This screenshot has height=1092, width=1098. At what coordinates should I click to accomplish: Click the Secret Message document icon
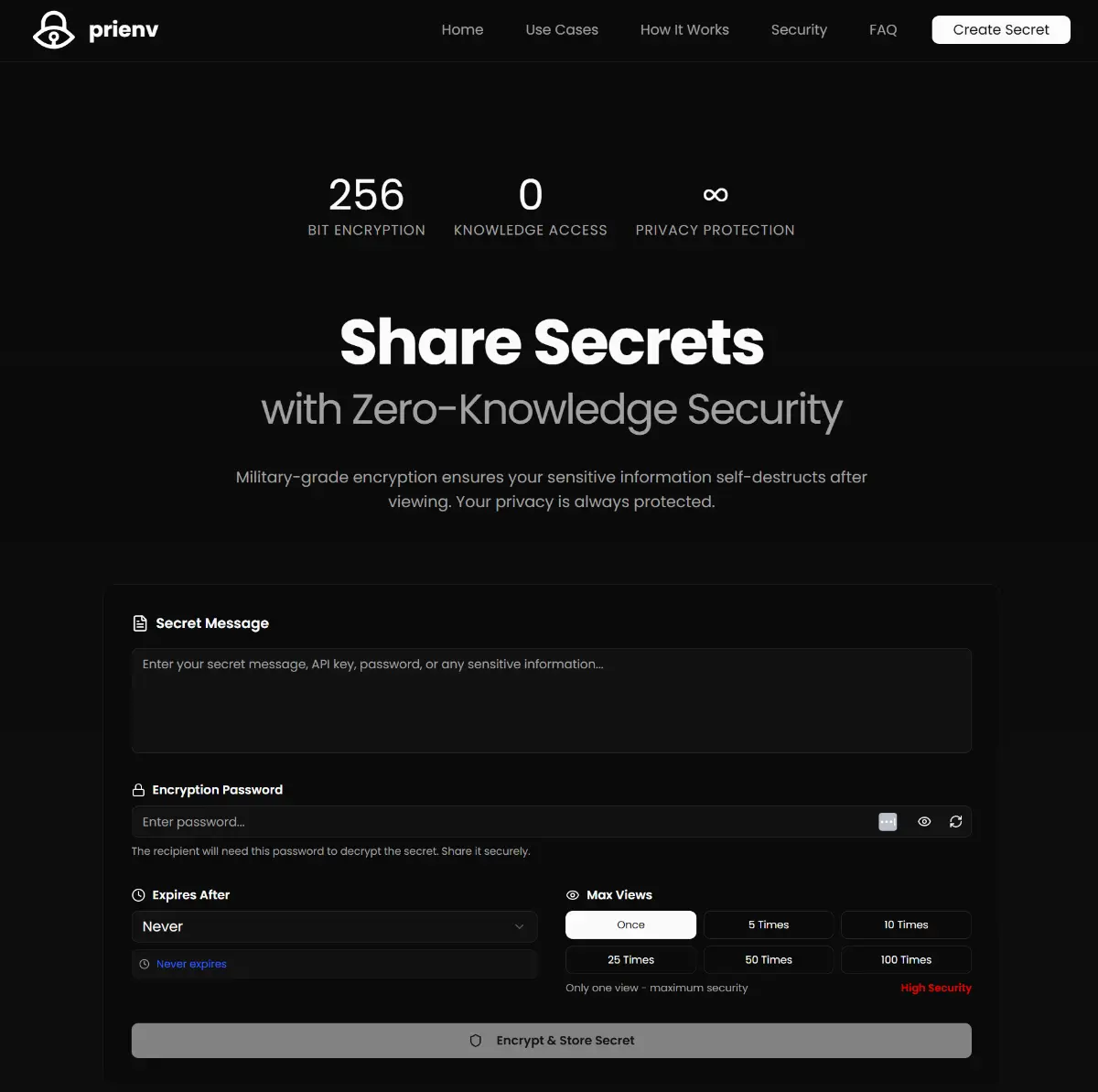[140, 623]
